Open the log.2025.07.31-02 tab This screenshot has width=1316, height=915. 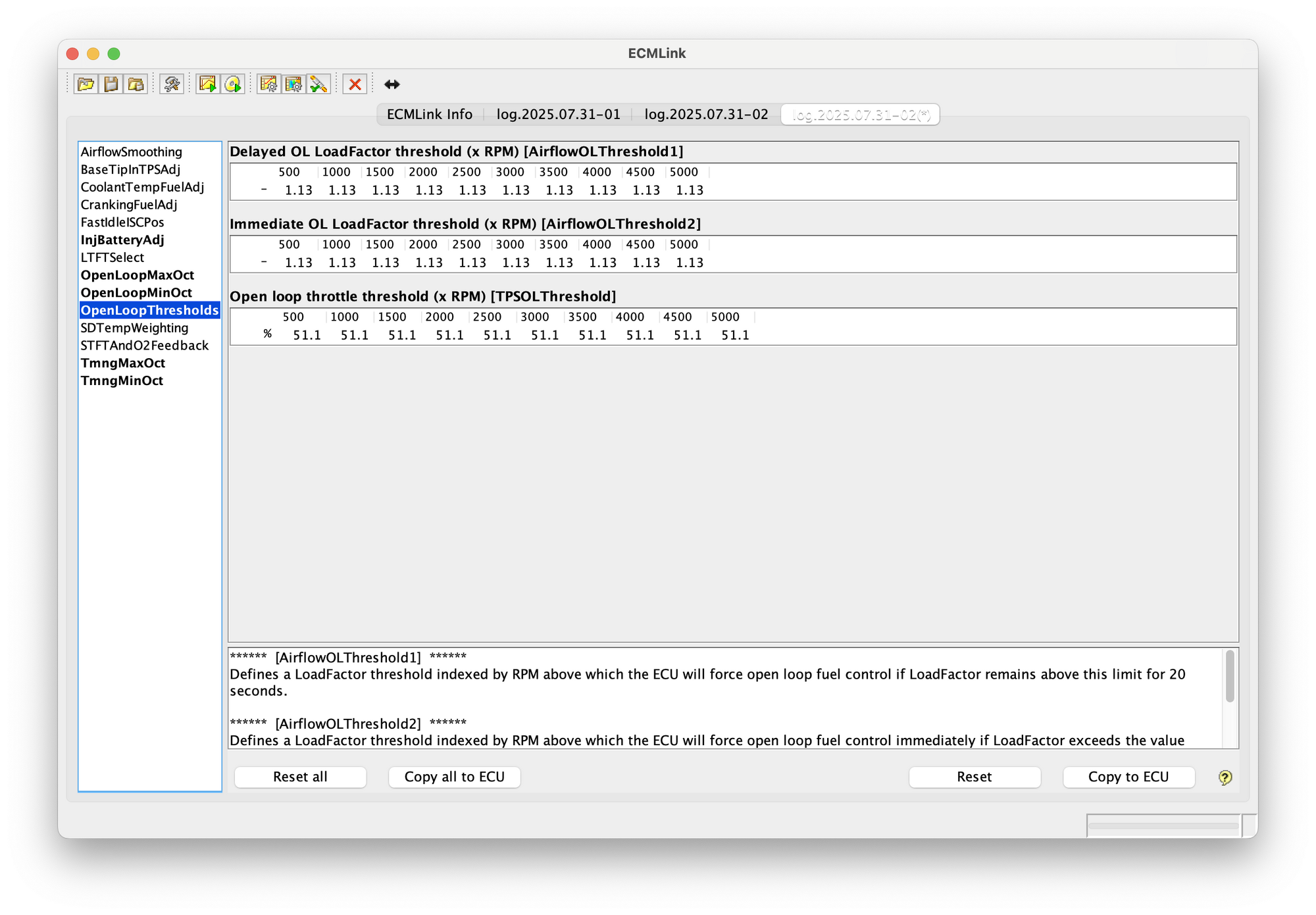[706, 115]
